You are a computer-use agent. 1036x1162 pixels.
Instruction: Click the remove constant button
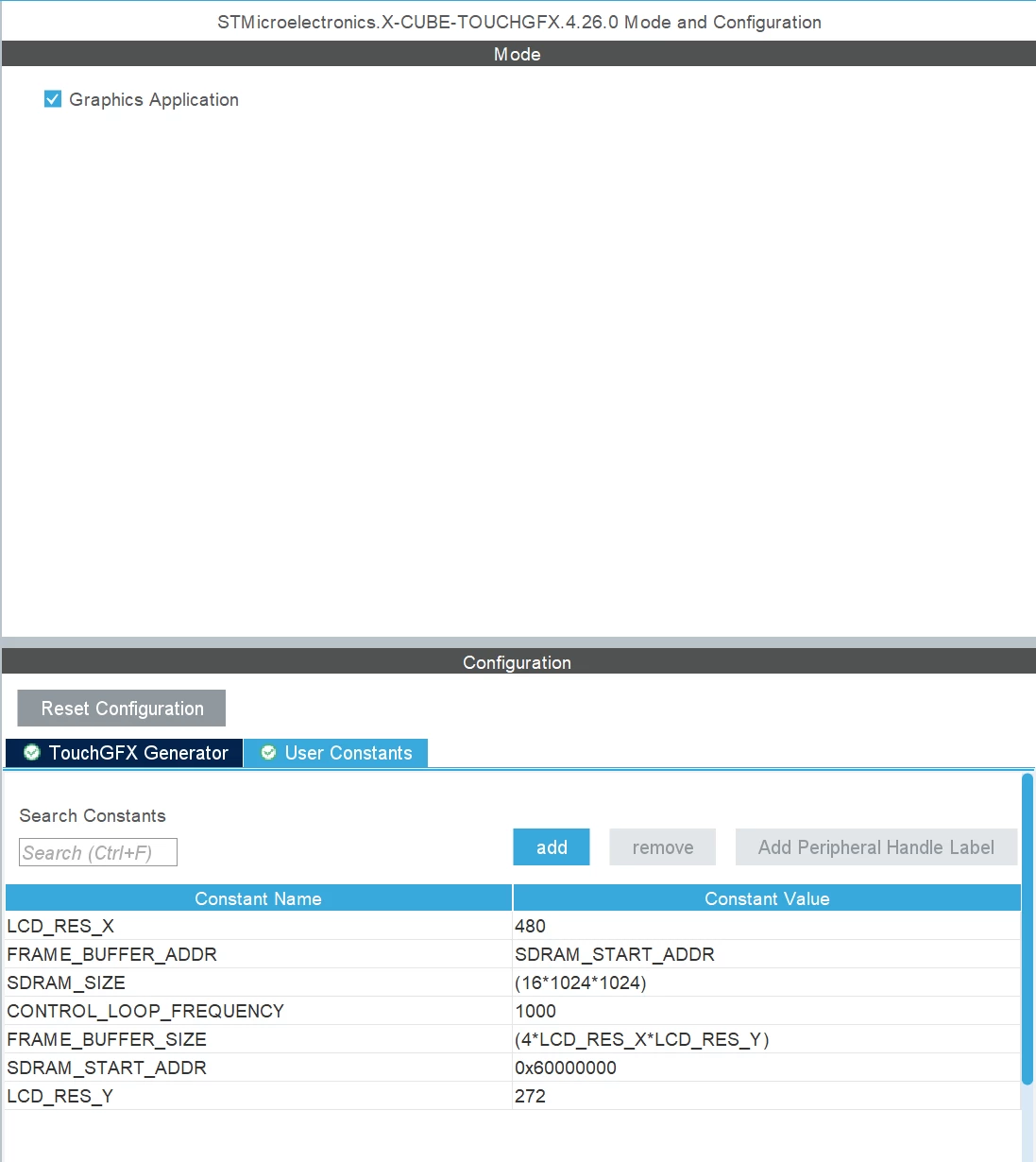663,847
